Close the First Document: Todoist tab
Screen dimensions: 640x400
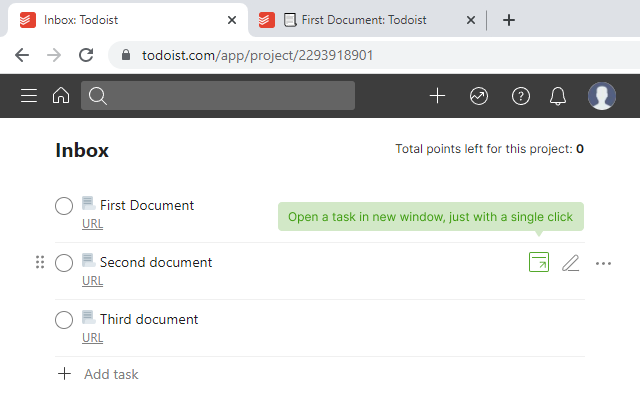click(x=471, y=20)
